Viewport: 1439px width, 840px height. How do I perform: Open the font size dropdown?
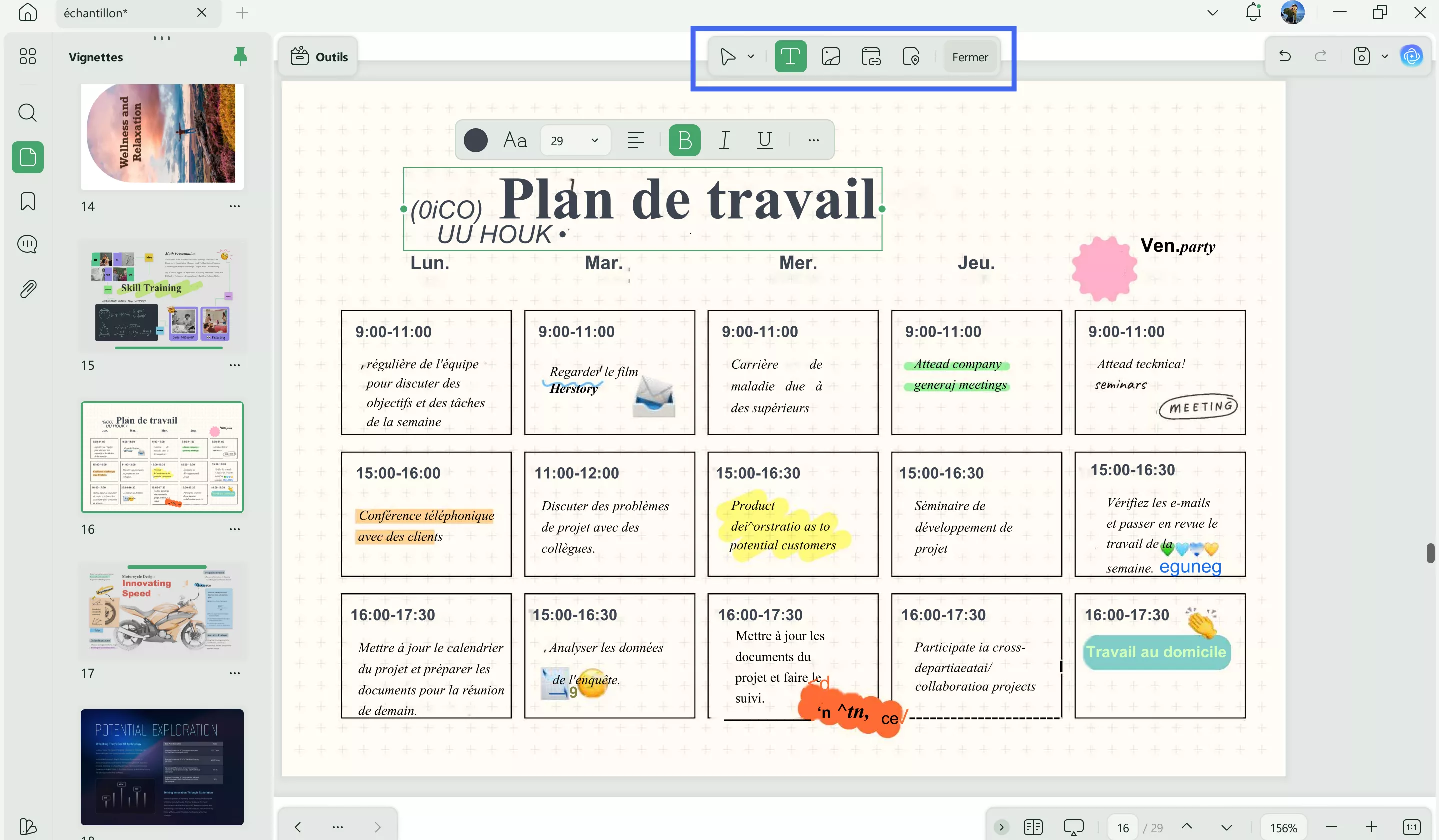coord(594,140)
